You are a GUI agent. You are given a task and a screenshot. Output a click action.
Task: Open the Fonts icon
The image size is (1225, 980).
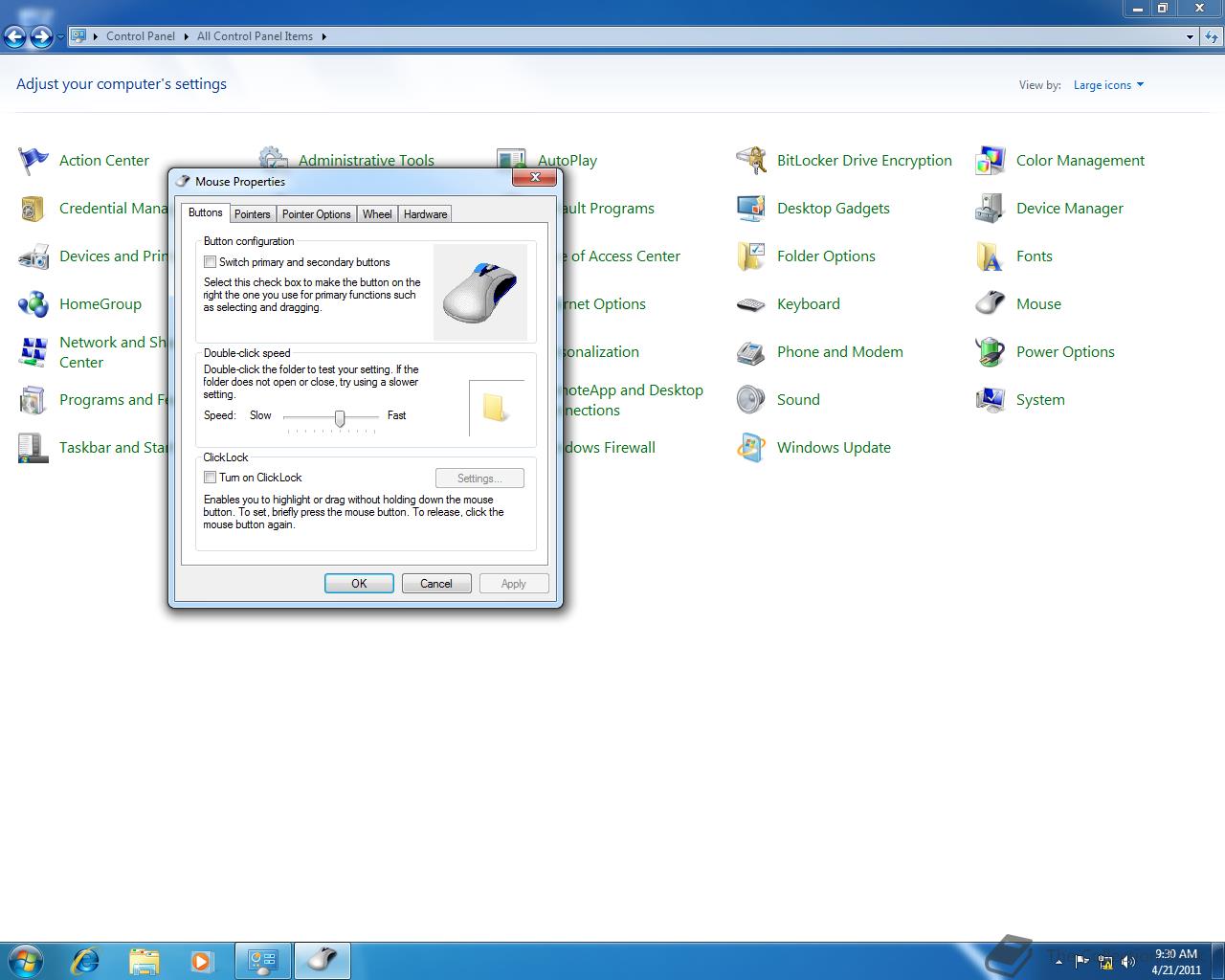pyautogui.click(x=991, y=256)
